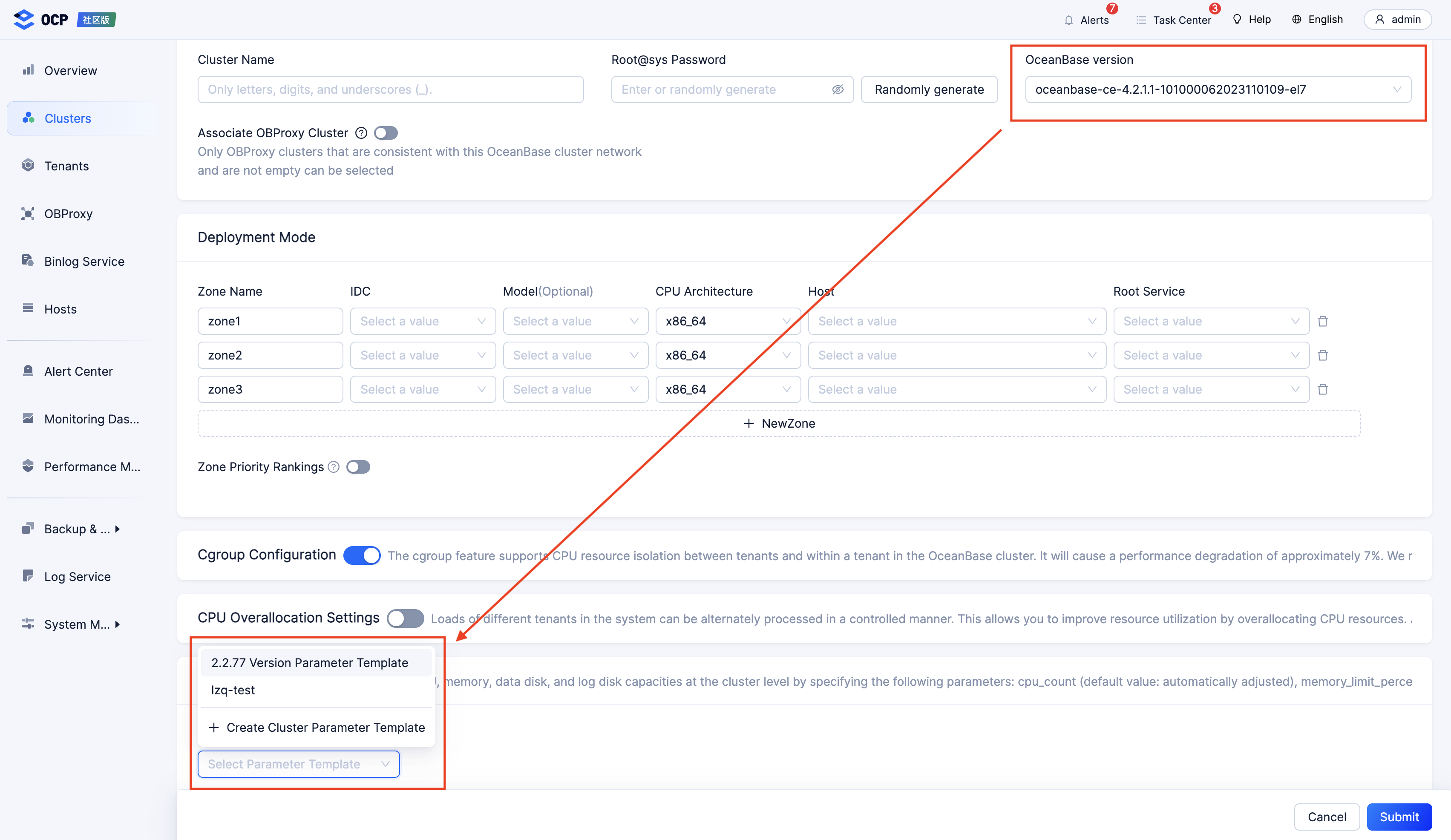
Task: Click the OCP logo icon
Action: point(23,19)
